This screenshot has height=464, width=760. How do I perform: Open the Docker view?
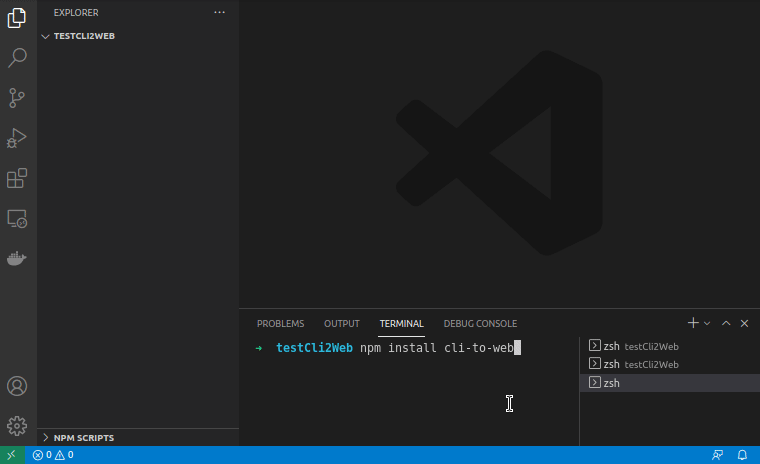[17, 258]
